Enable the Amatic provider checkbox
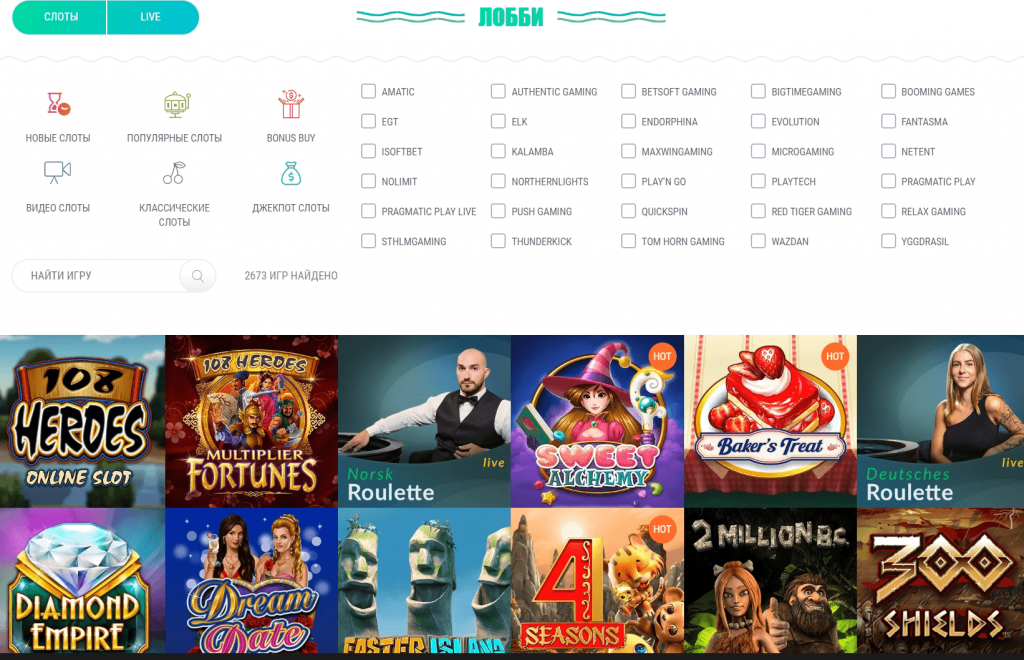The width and height of the screenshot is (1024, 660). [x=368, y=91]
